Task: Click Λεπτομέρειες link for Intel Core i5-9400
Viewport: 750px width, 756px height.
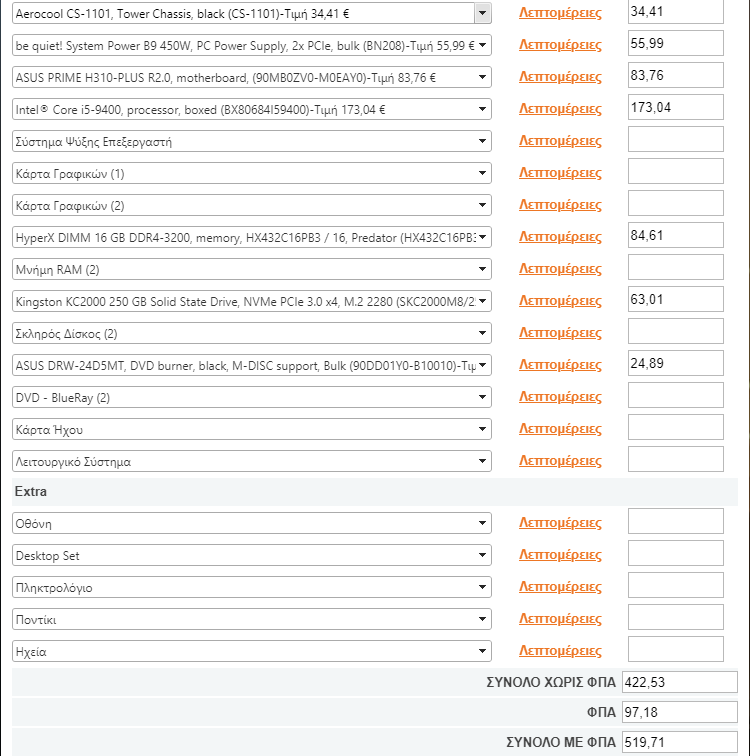Action: tap(560, 109)
